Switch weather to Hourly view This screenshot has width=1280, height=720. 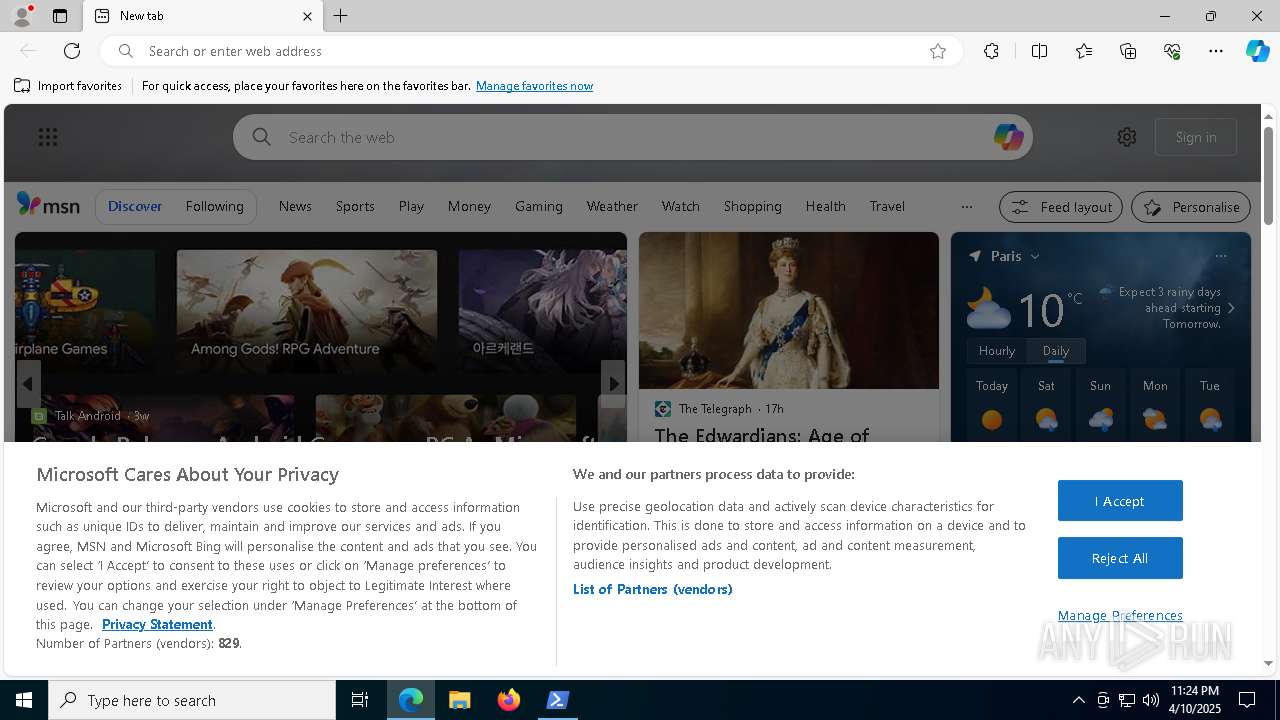click(x=996, y=351)
